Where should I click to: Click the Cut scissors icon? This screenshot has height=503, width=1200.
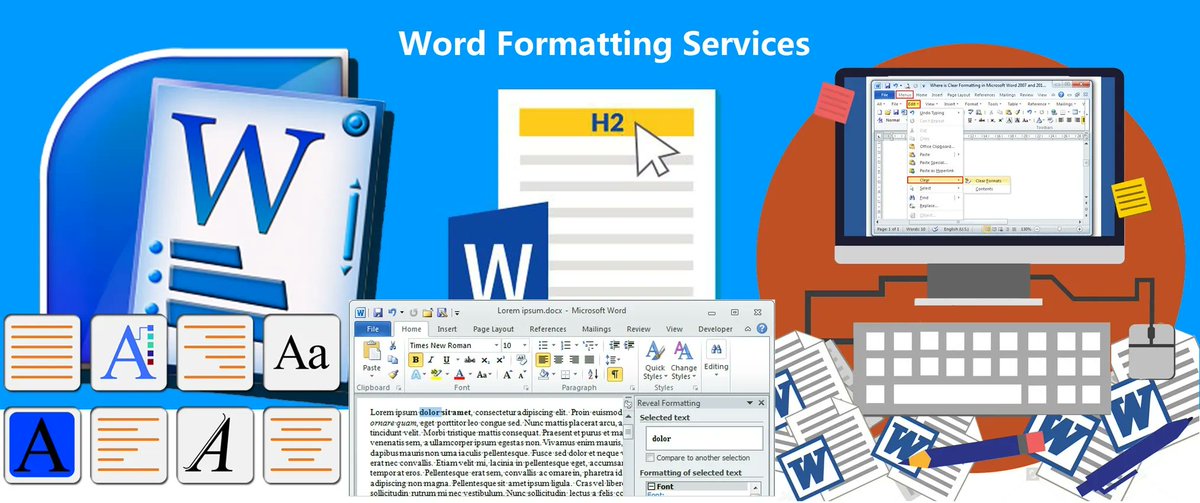393,346
